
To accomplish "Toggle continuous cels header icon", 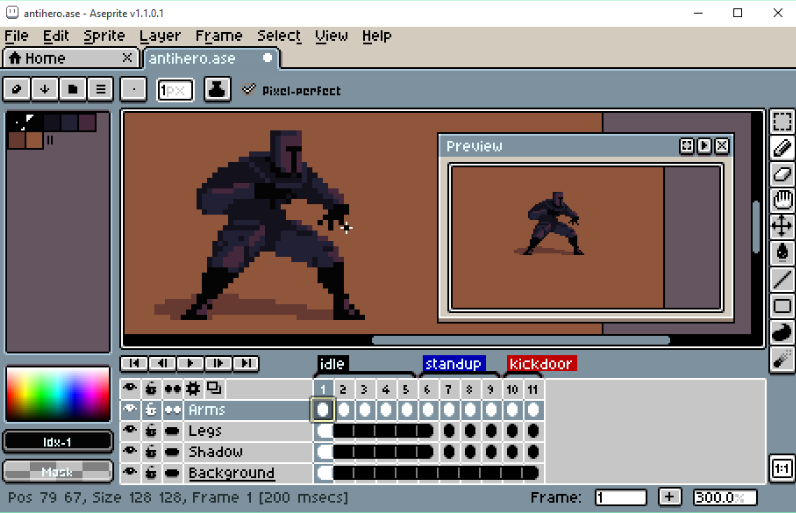I will tap(173, 389).
